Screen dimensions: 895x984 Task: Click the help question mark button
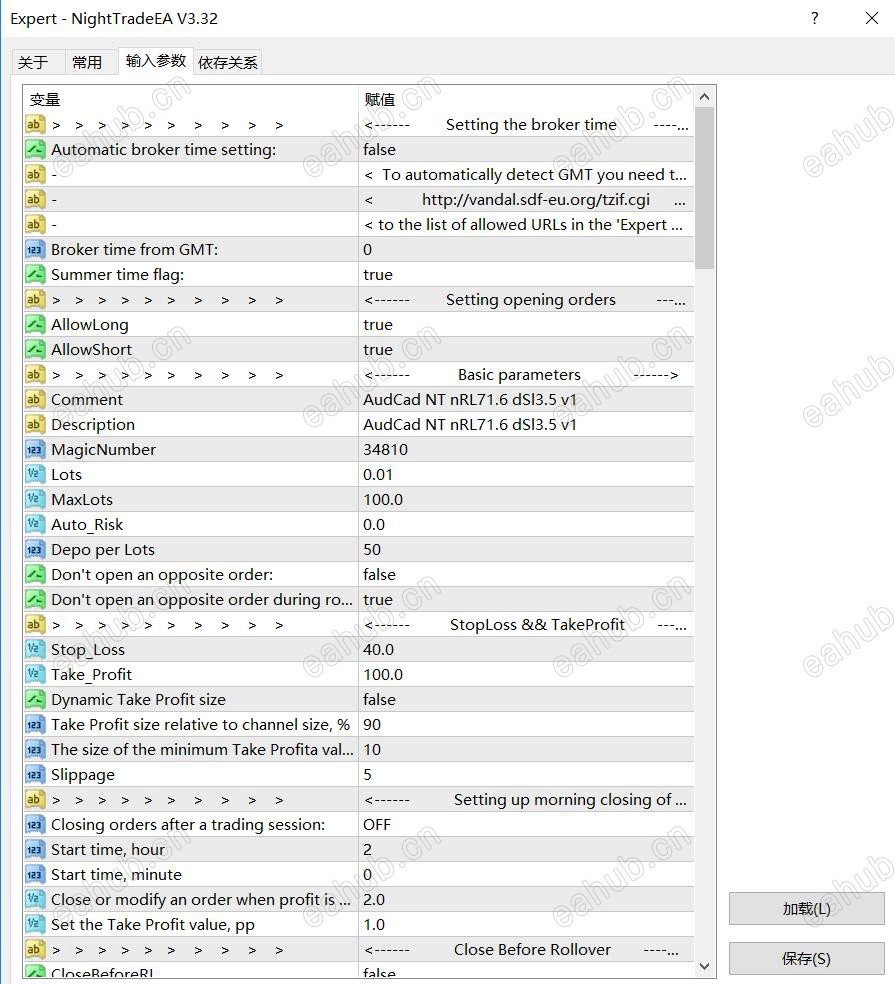(814, 18)
